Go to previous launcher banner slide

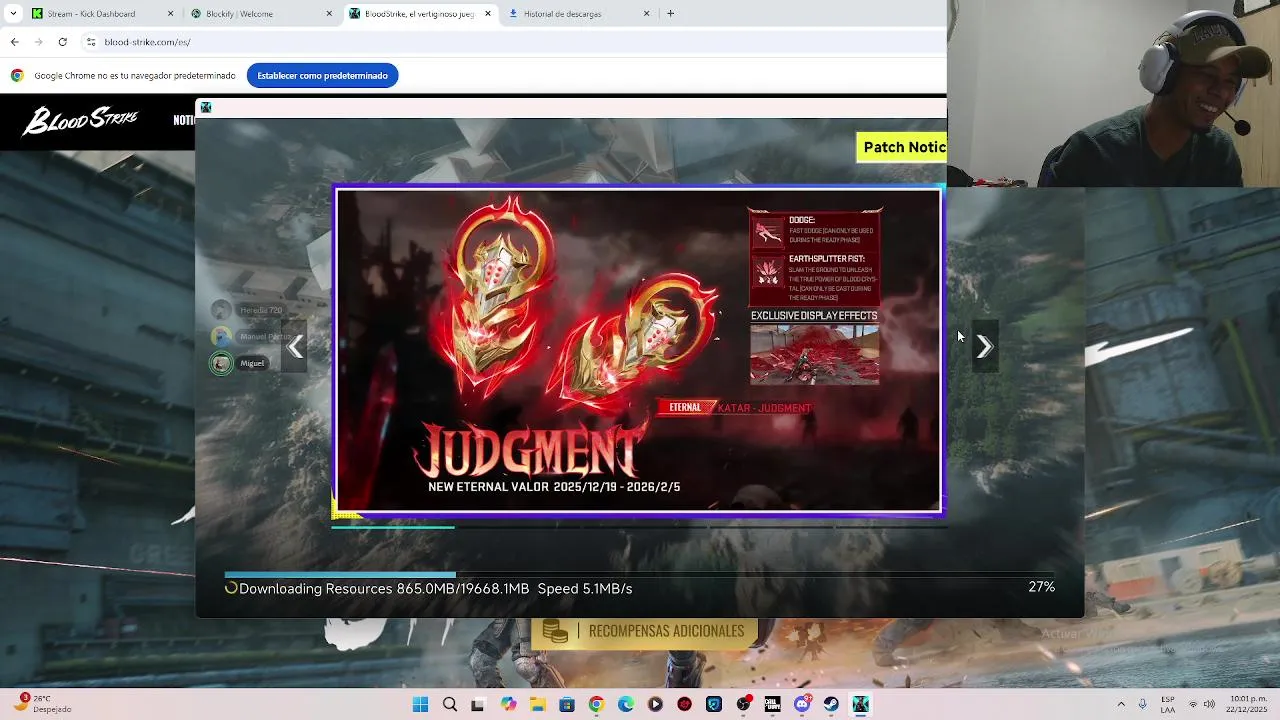click(x=295, y=347)
